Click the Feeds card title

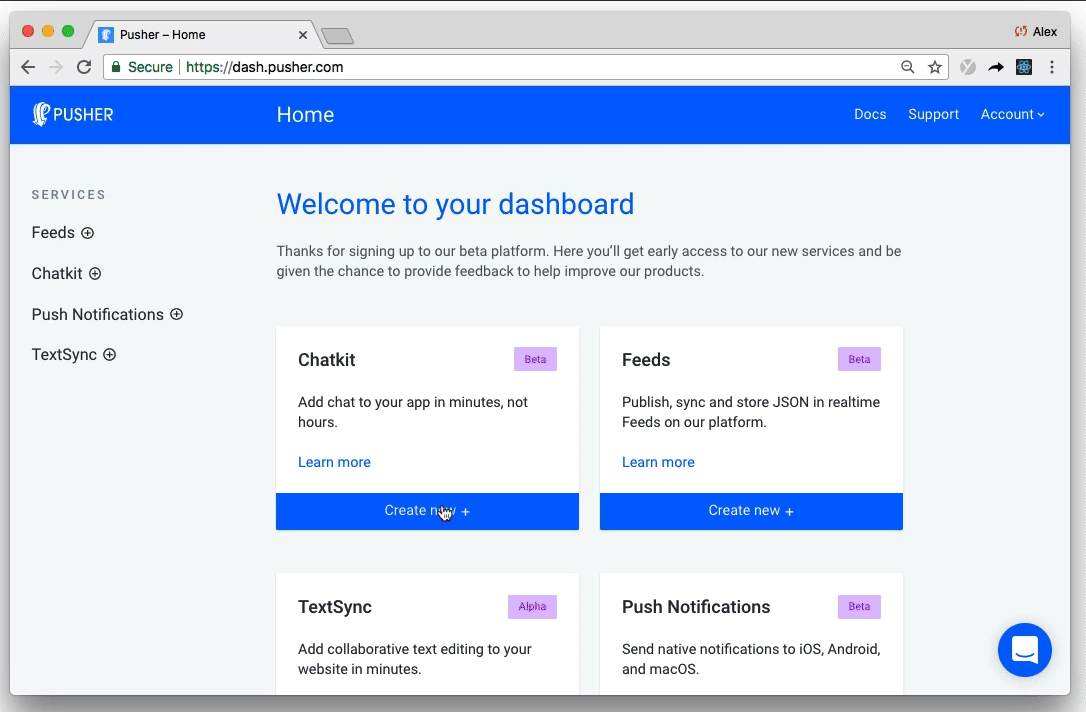coord(646,360)
